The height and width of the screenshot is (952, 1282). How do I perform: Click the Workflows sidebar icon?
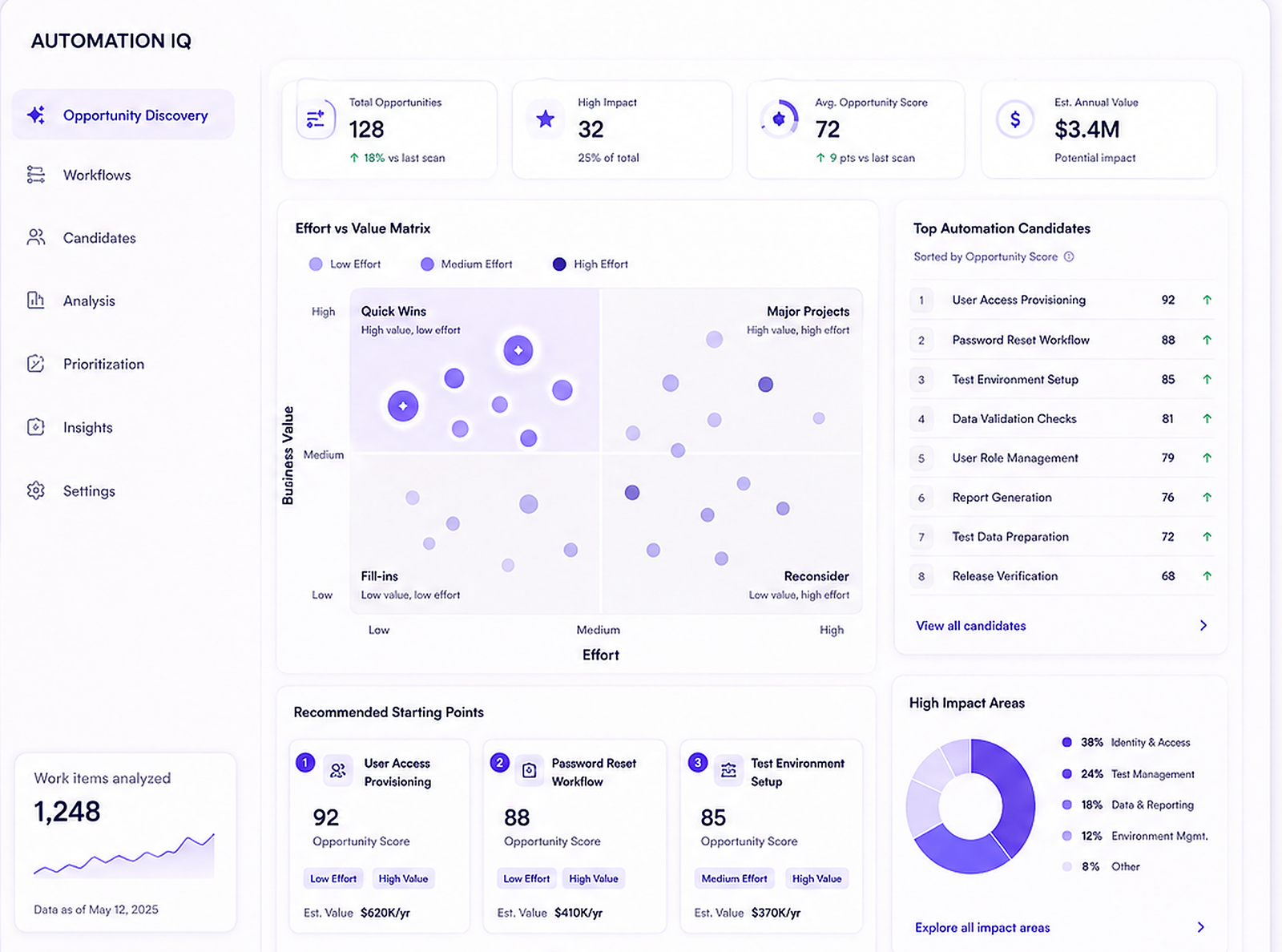[x=36, y=175]
